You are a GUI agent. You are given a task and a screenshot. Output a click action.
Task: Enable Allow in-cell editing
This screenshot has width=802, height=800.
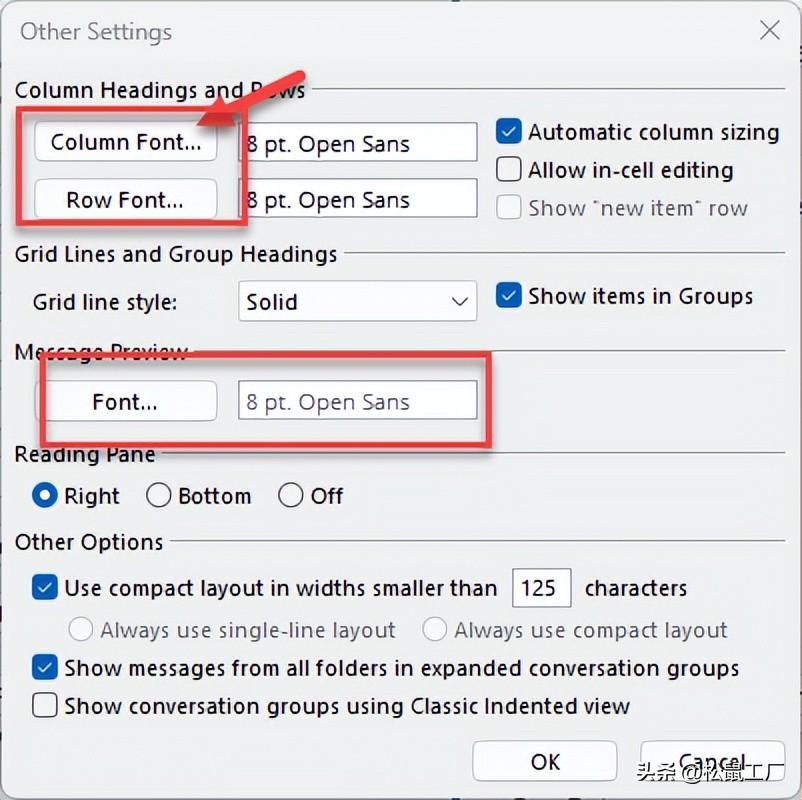coord(509,170)
